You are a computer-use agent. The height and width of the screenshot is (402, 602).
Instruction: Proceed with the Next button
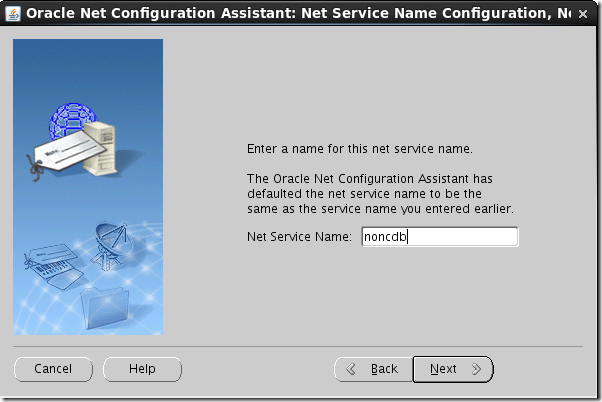click(x=453, y=369)
